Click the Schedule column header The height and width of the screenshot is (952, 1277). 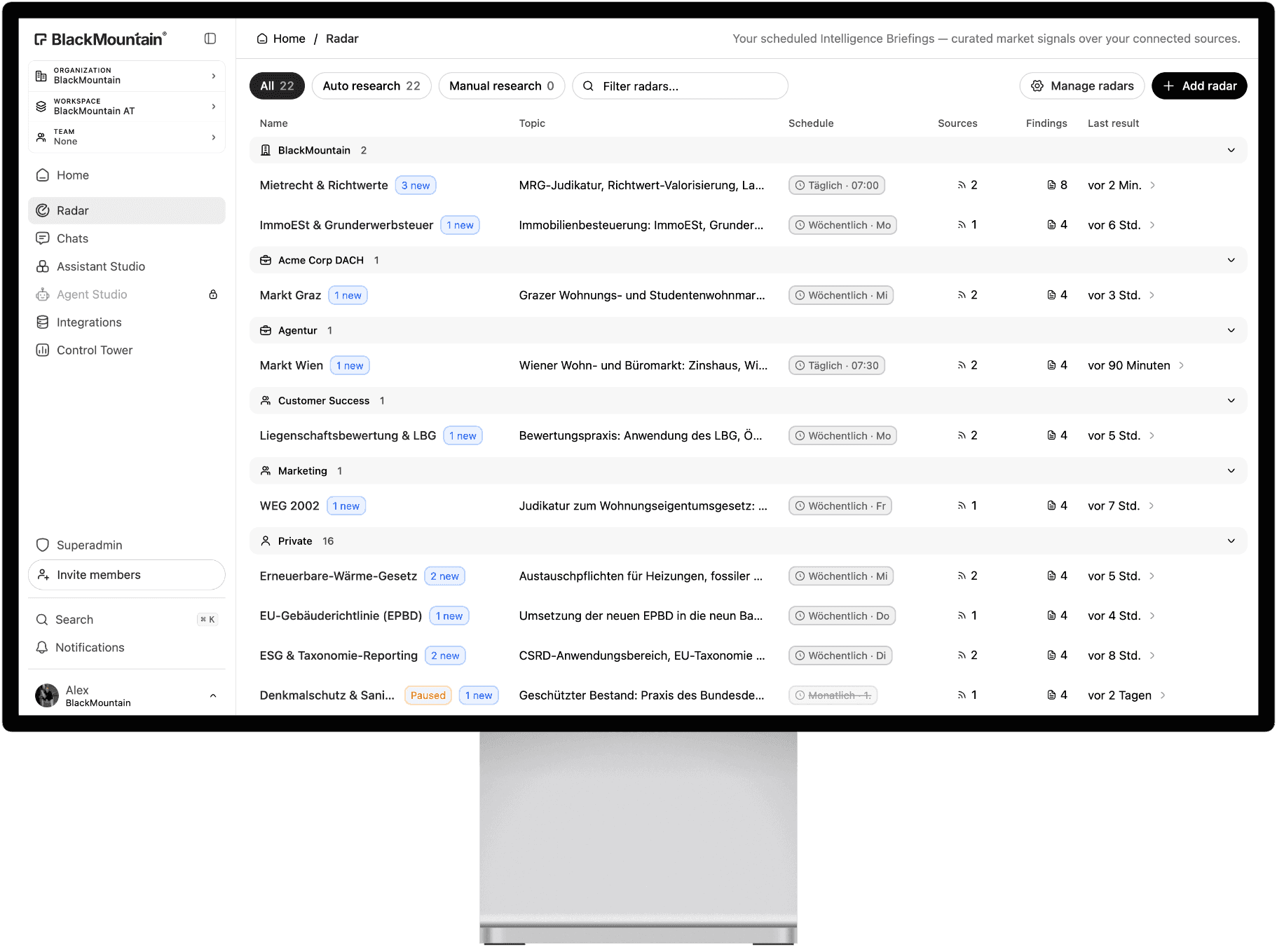pyautogui.click(x=811, y=123)
